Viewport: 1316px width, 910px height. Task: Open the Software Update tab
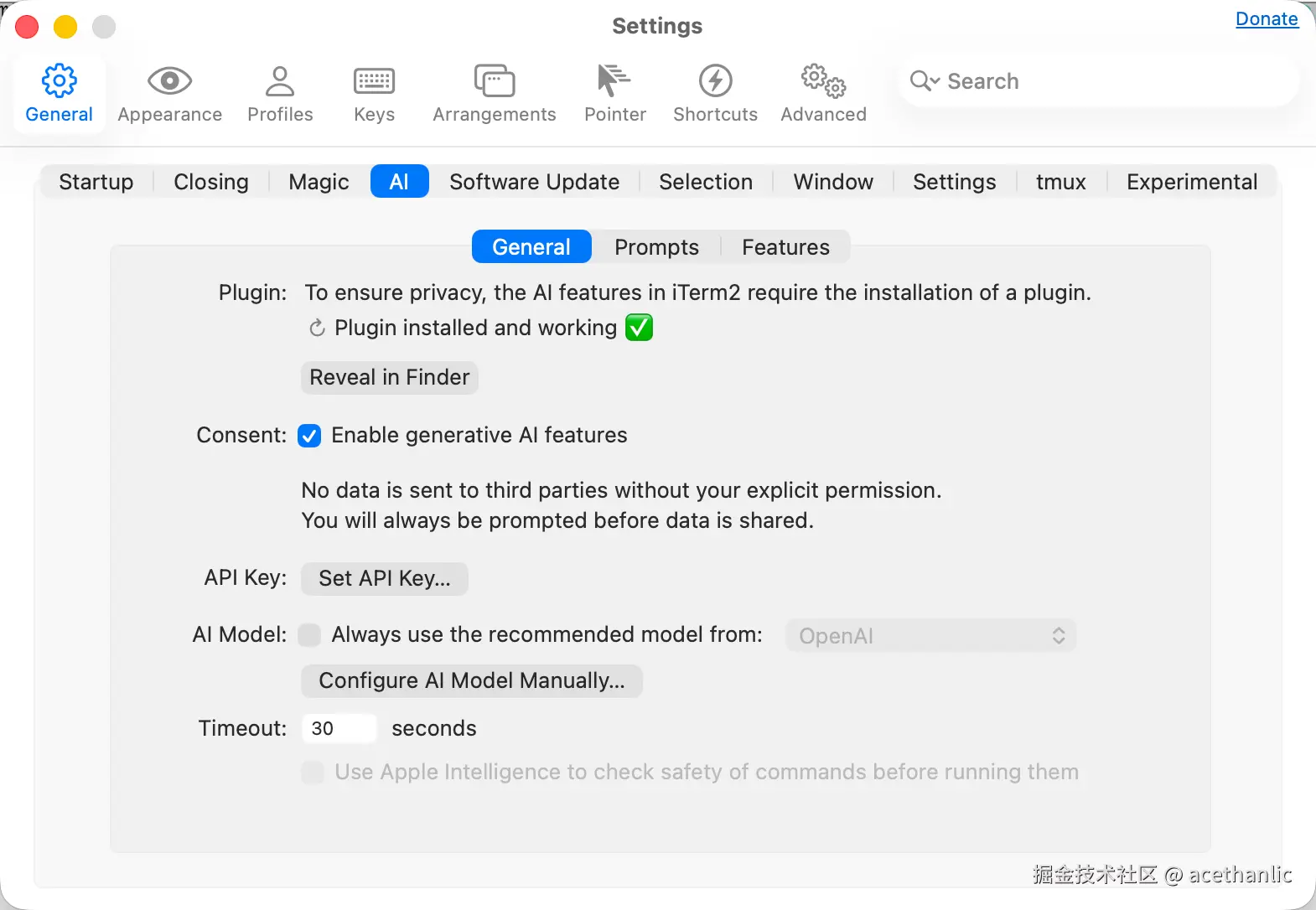pyautogui.click(x=534, y=182)
